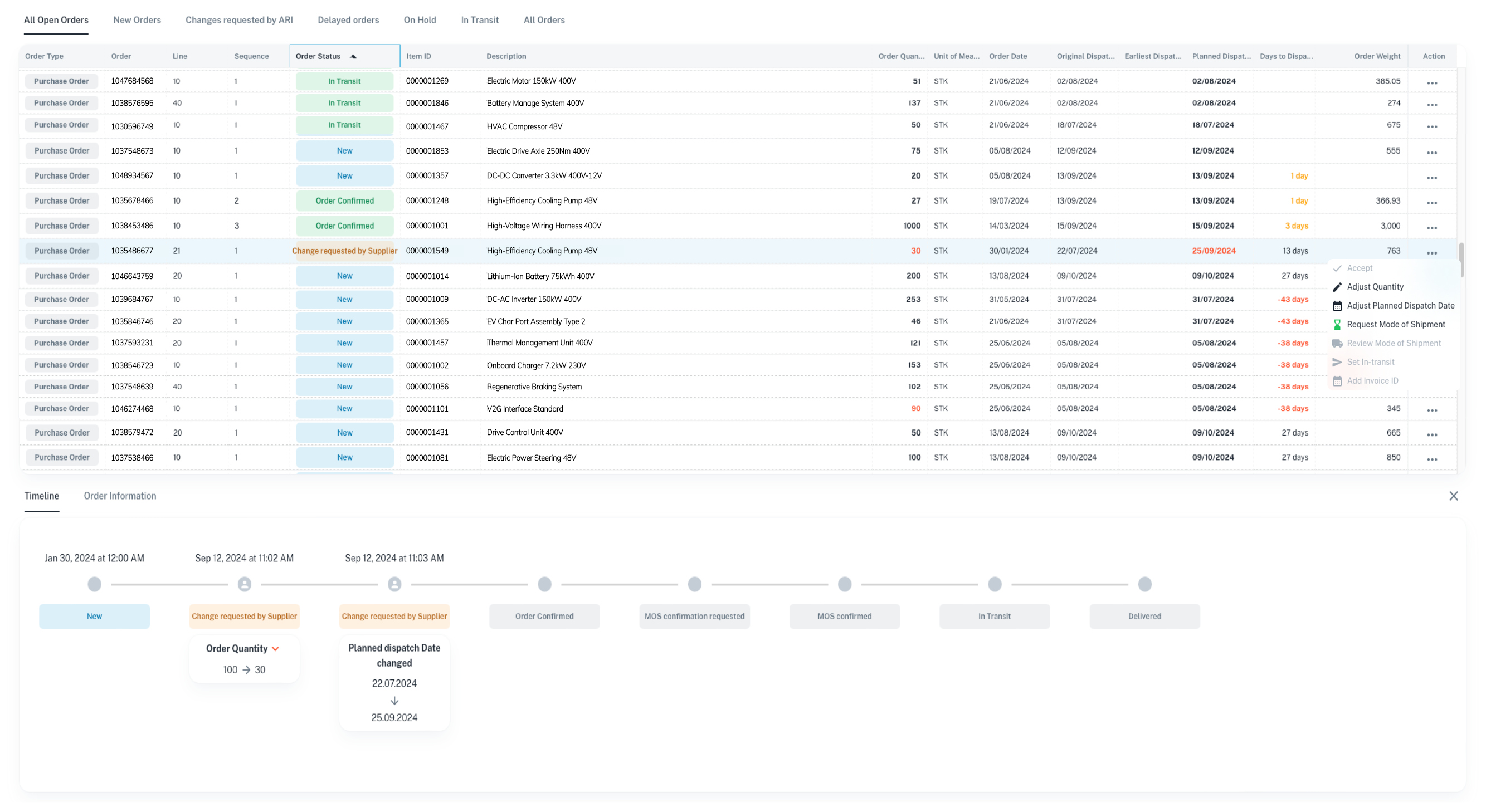Click the Accept menu entry
Viewport: 1486px width, 812px height.
[x=1360, y=268]
